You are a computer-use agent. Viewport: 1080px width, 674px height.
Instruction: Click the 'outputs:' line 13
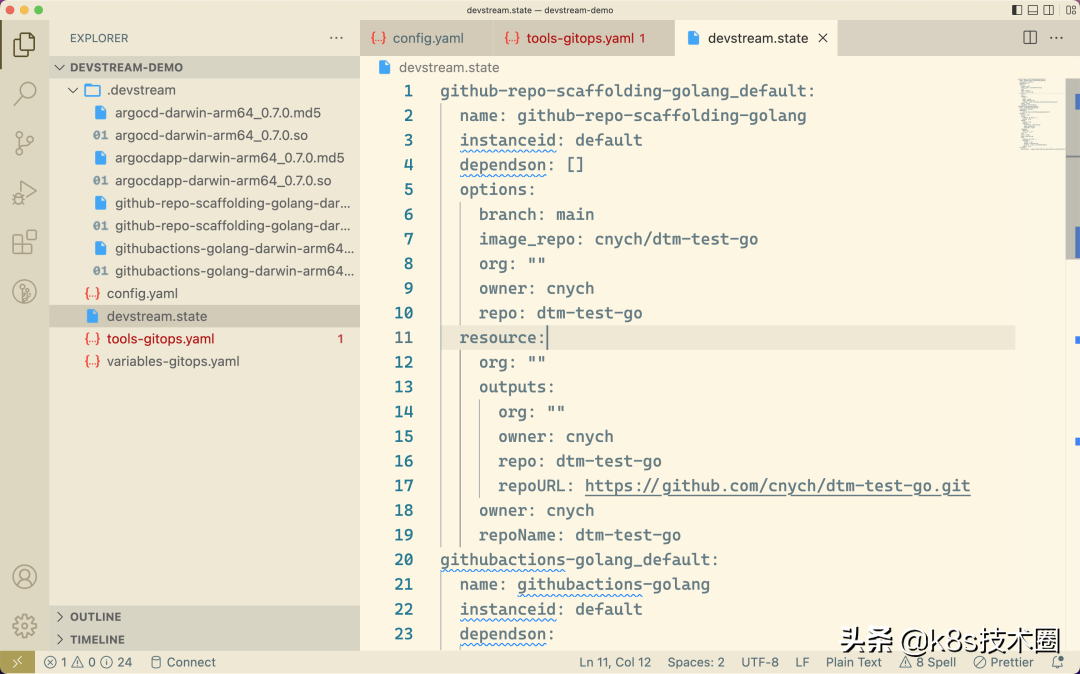(517, 388)
